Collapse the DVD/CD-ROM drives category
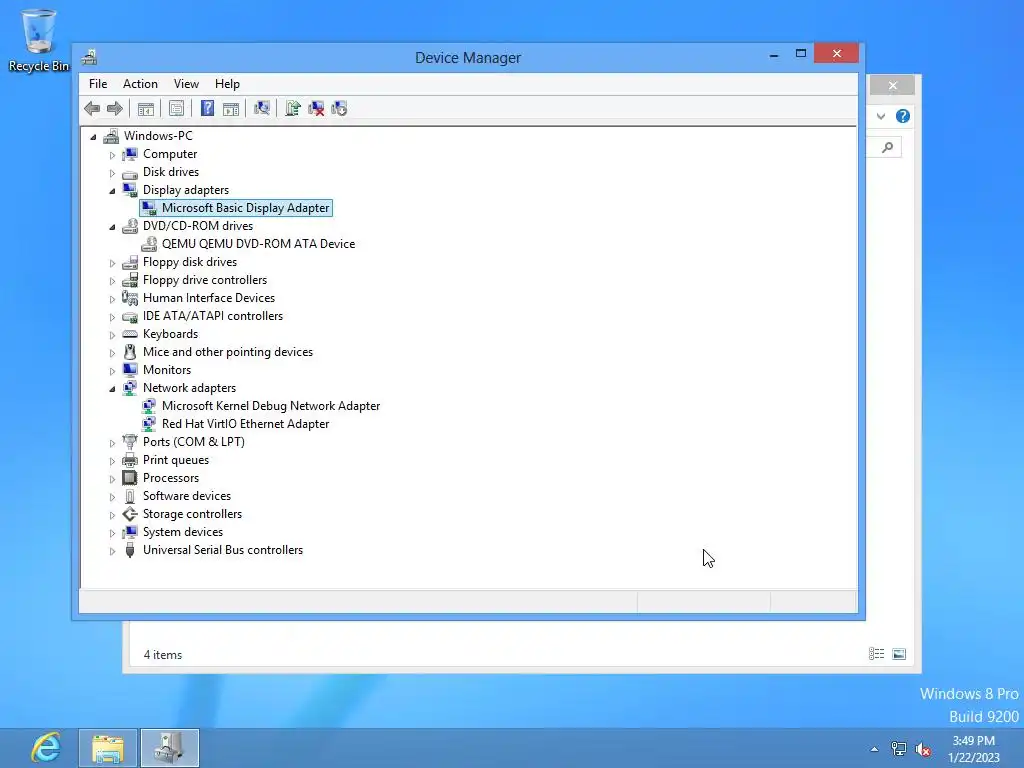1024x768 pixels. (x=112, y=227)
